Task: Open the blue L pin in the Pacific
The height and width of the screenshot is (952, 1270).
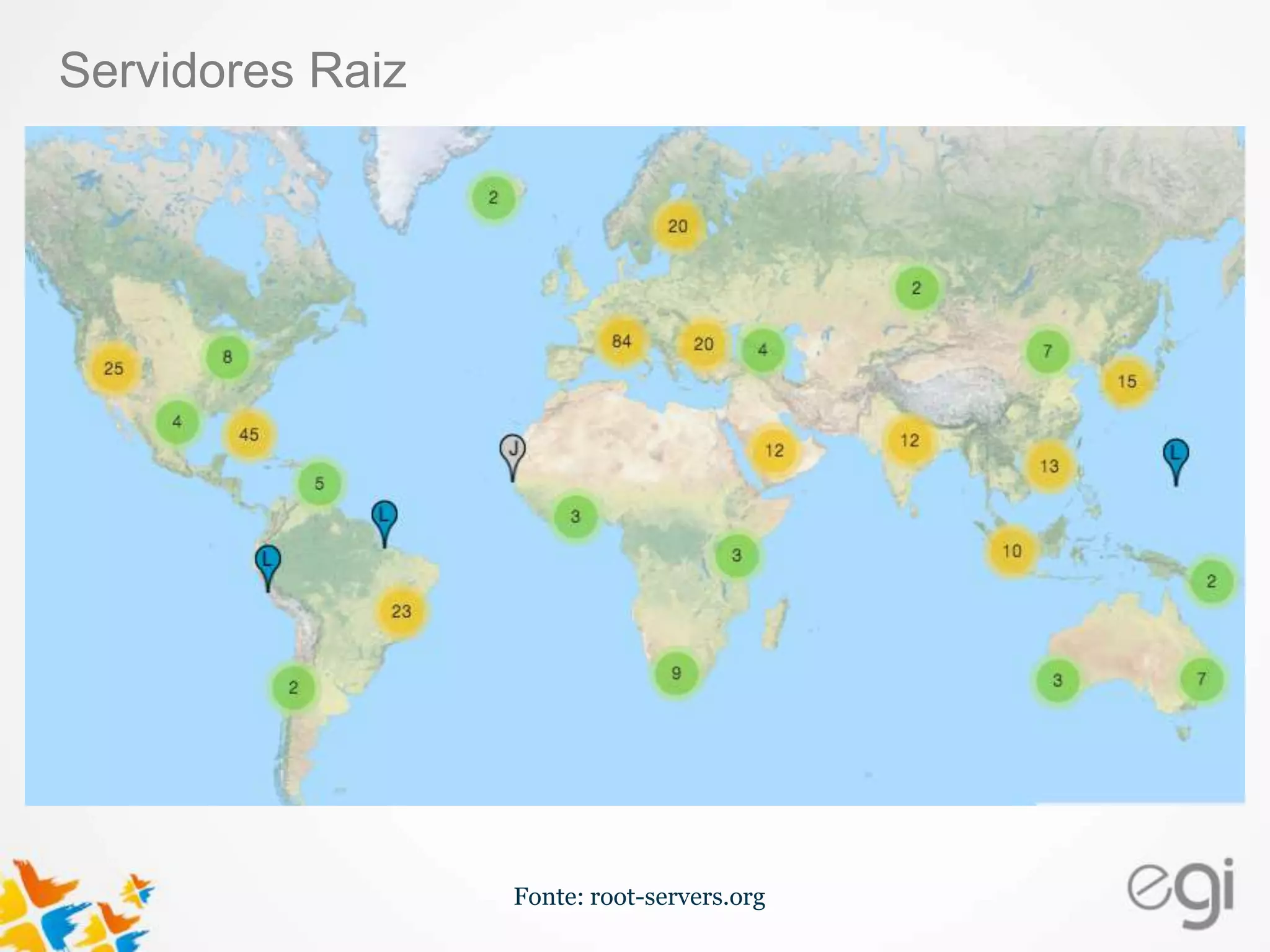Action: (1176, 461)
